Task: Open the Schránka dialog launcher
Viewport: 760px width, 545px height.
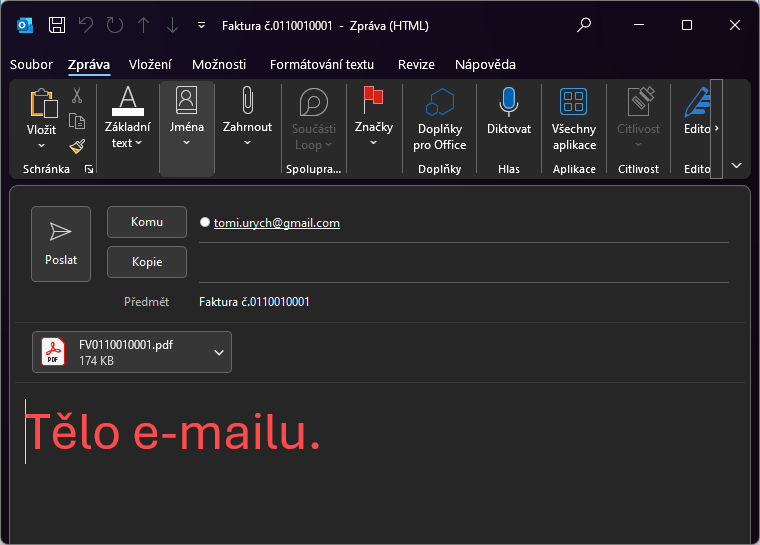Action: click(x=89, y=169)
